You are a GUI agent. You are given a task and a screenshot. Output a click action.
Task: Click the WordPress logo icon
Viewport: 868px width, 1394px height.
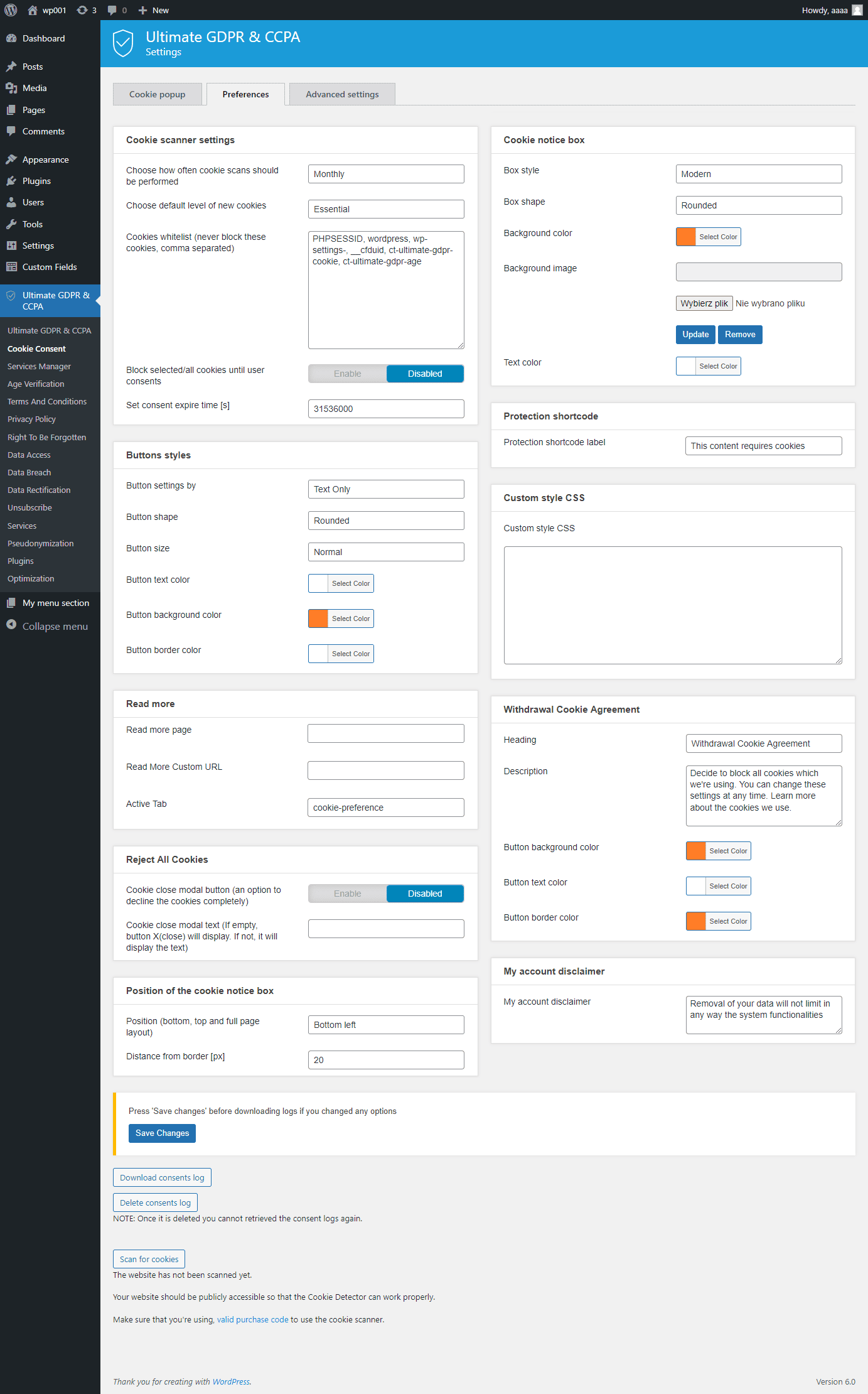coord(11,10)
